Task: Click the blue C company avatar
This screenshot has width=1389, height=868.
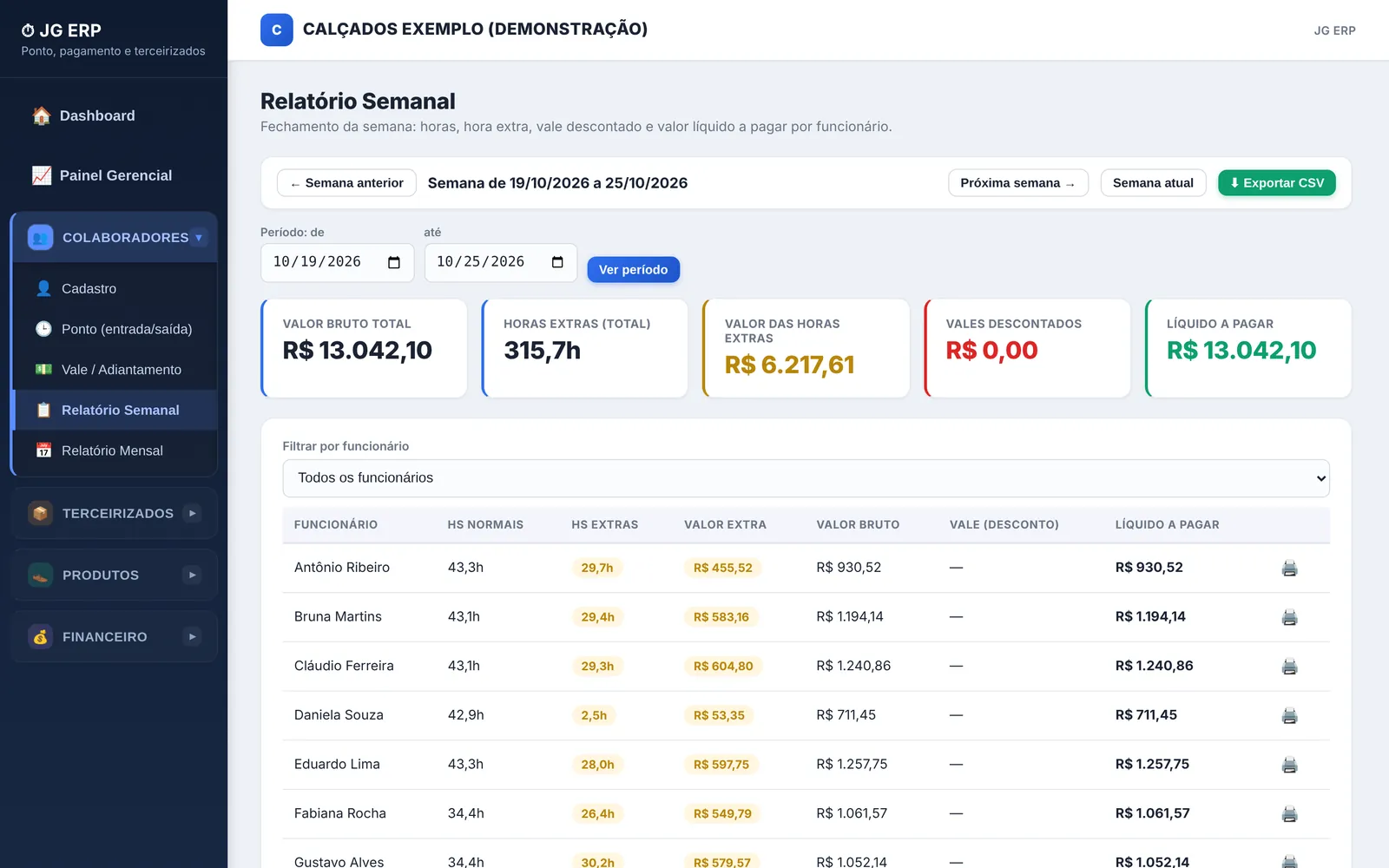Action: point(276,30)
